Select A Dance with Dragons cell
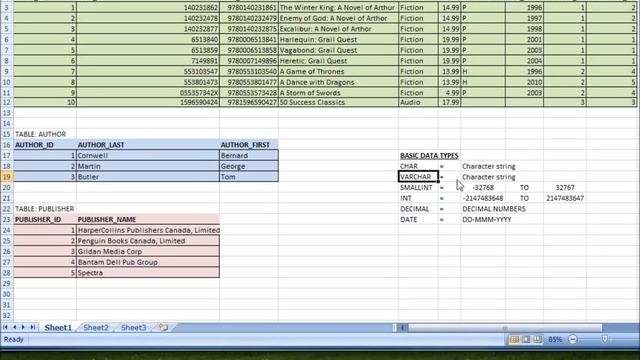 [x=338, y=82]
